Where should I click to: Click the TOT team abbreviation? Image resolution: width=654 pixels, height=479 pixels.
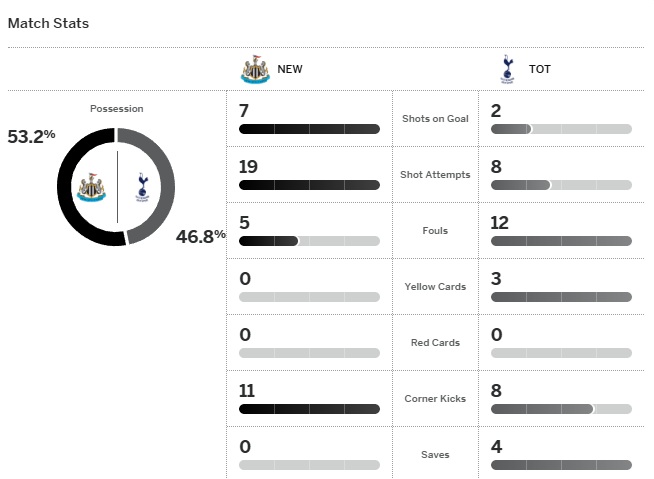click(540, 70)
